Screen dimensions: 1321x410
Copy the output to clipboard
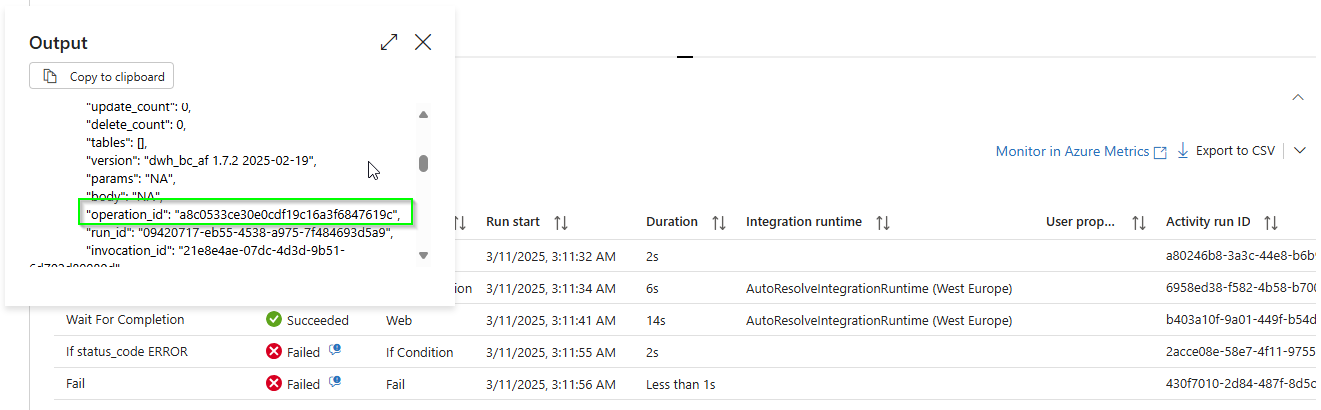tap(103, 76)
